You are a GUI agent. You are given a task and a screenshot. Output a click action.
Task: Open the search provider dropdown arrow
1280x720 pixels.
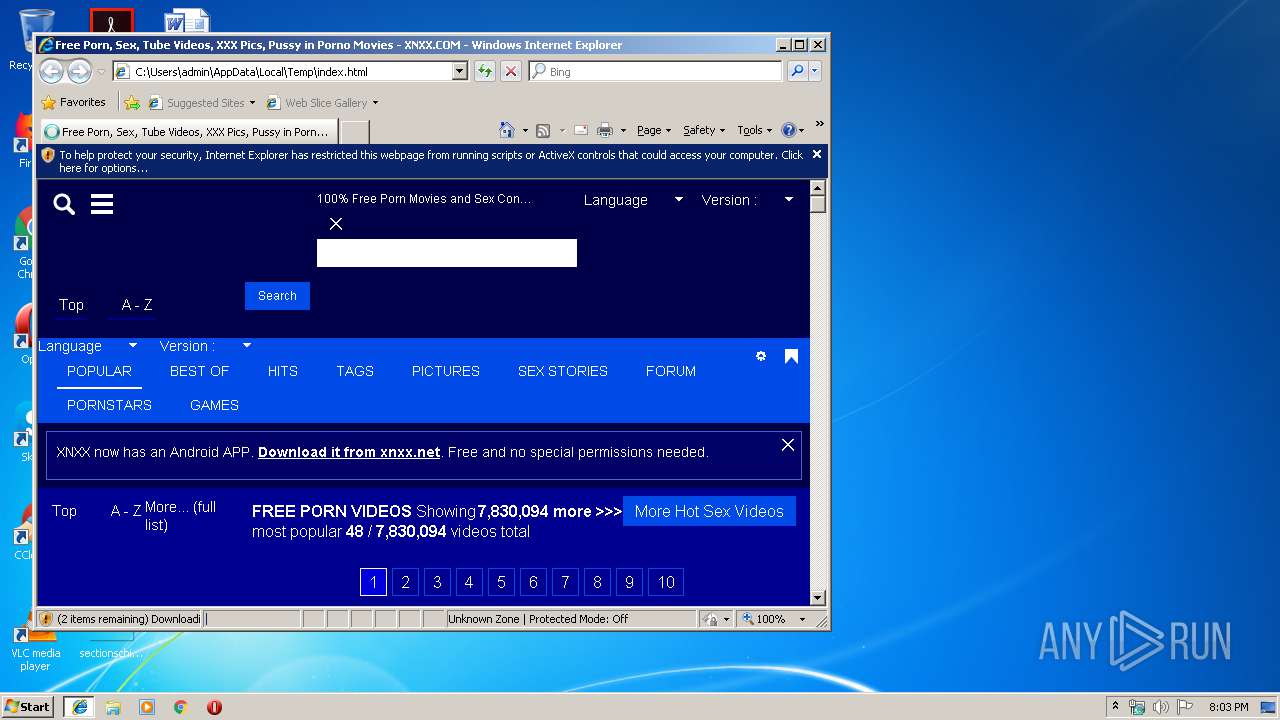[815, 71]
